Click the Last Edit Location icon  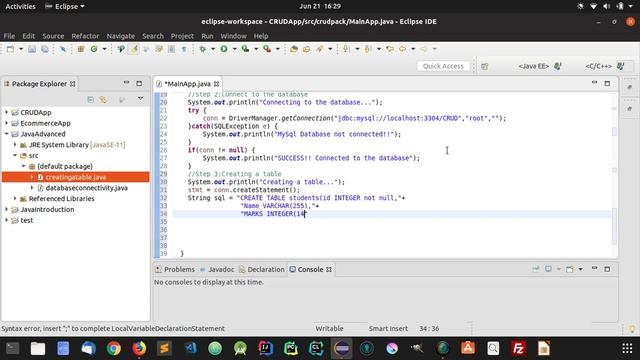(x=390, y=49)
